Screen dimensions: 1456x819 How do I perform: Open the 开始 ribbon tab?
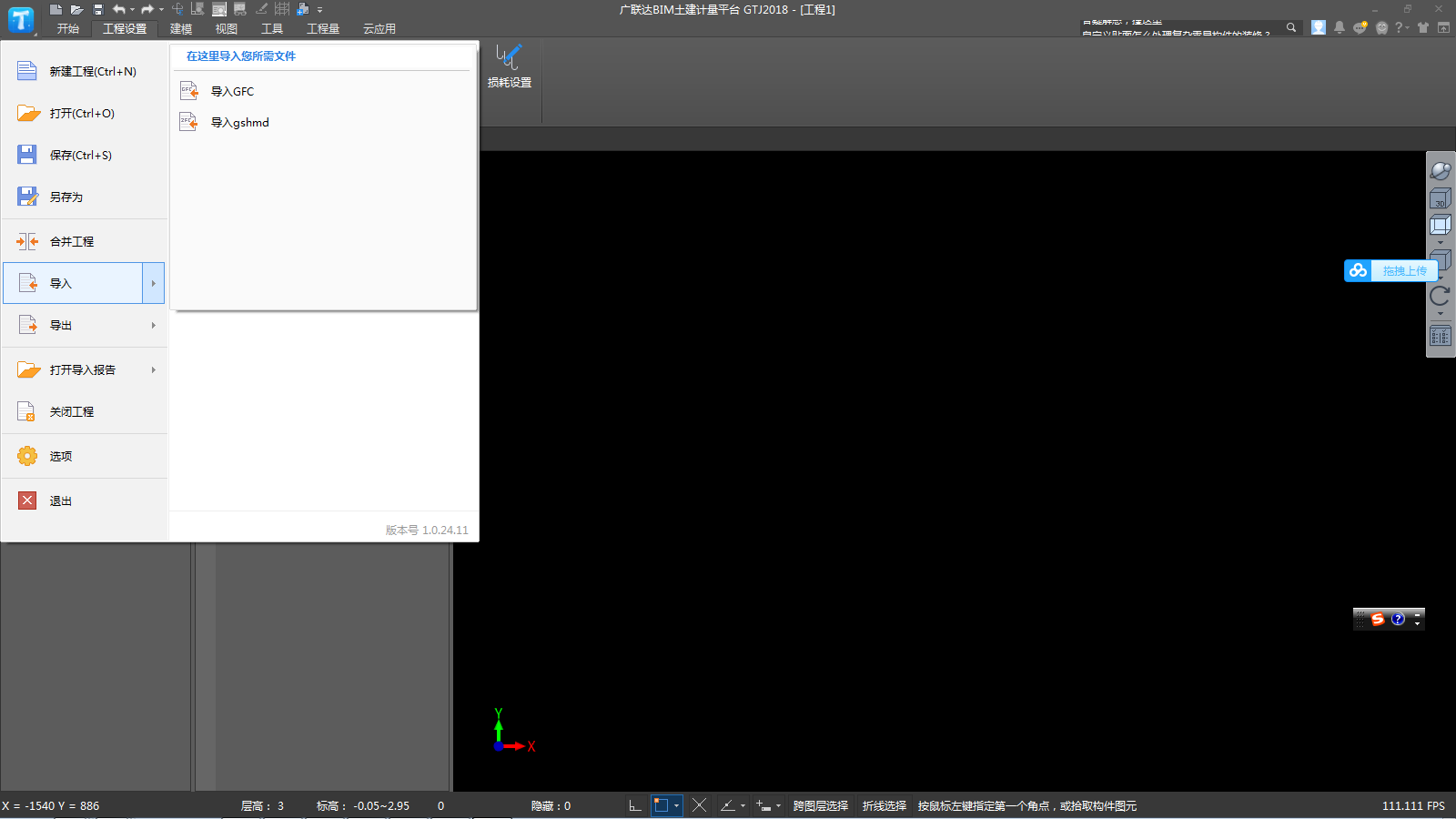pos(68,29)
